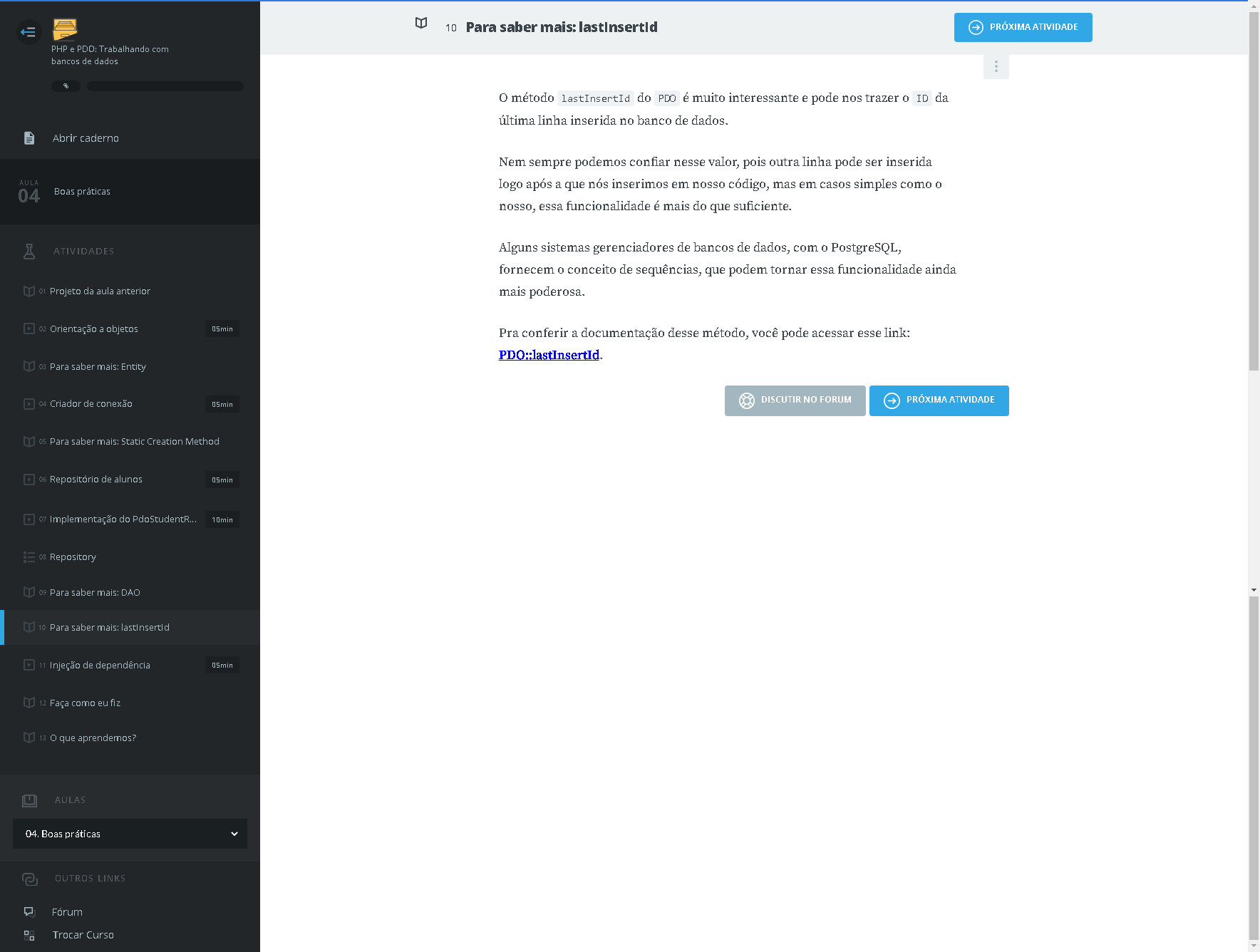Open O que aprendemos? activity
The image size is (1260, 952).
[93, 738]
